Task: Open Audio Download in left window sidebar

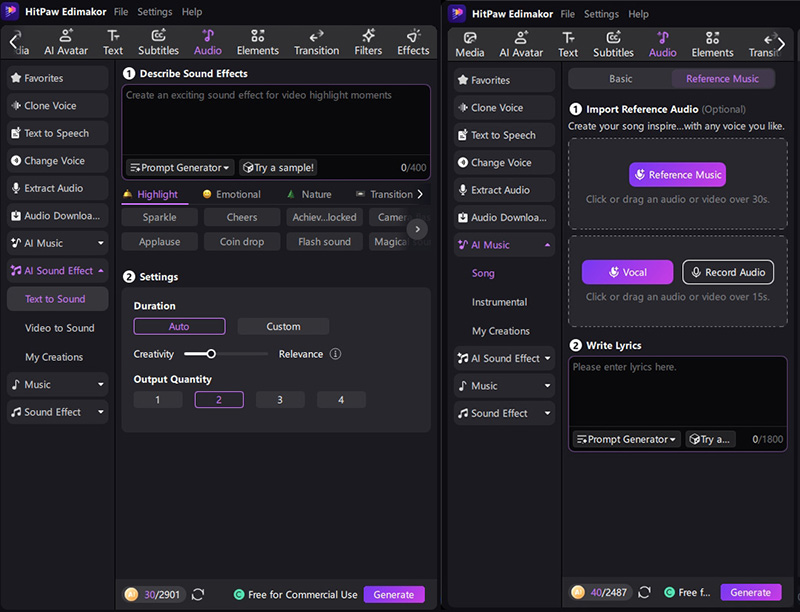Action: coord(58,216)
